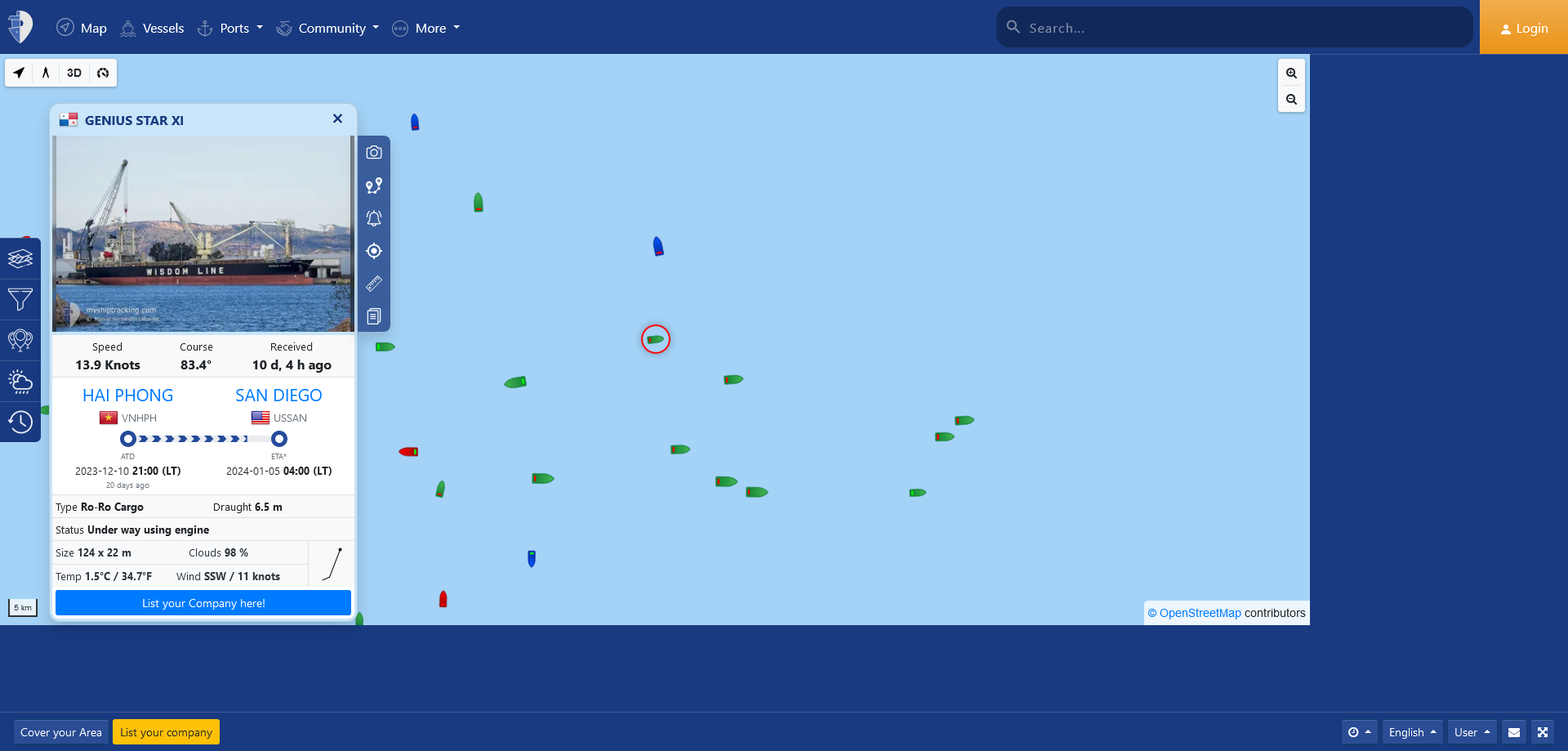
Task: Click the 5 km scale indicator
Action: click(x=23, y=608)
